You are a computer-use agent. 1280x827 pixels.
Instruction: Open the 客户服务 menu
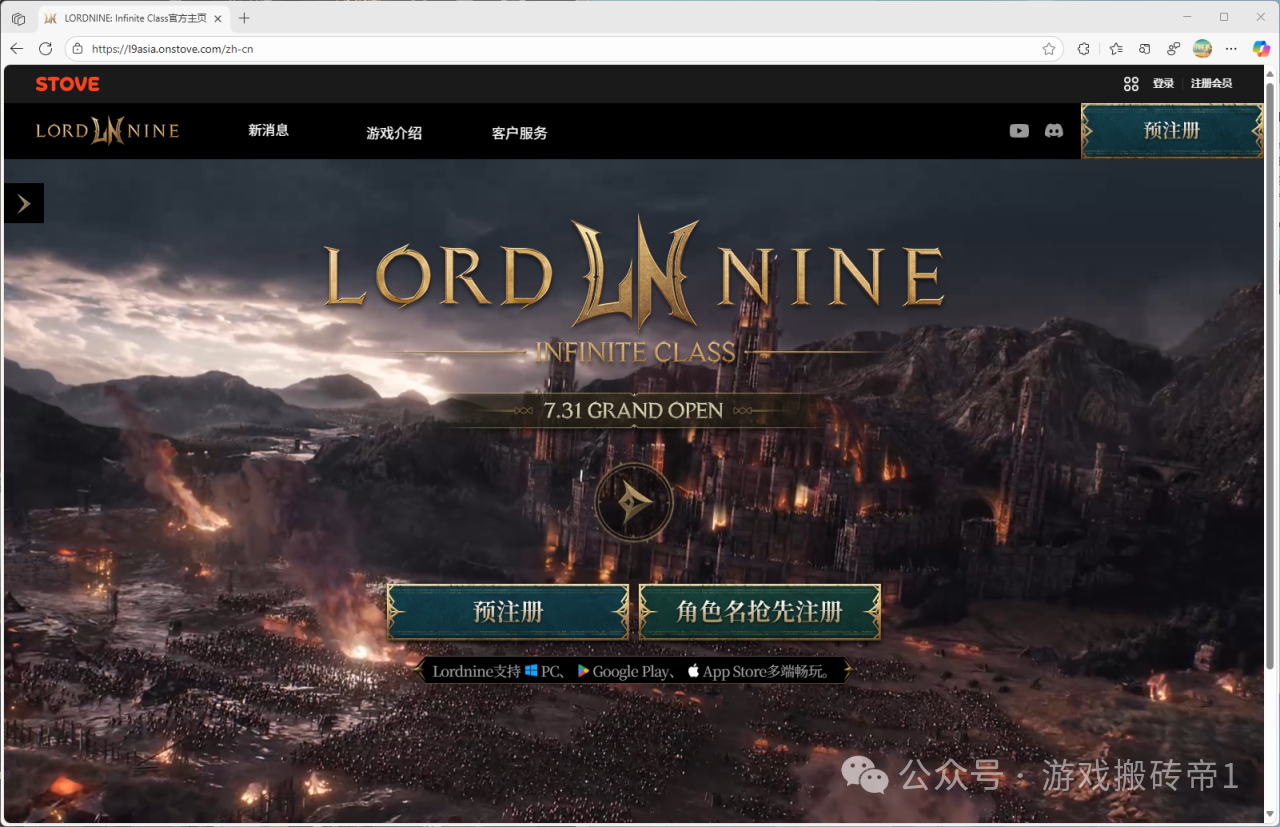(x=519, y=133)
